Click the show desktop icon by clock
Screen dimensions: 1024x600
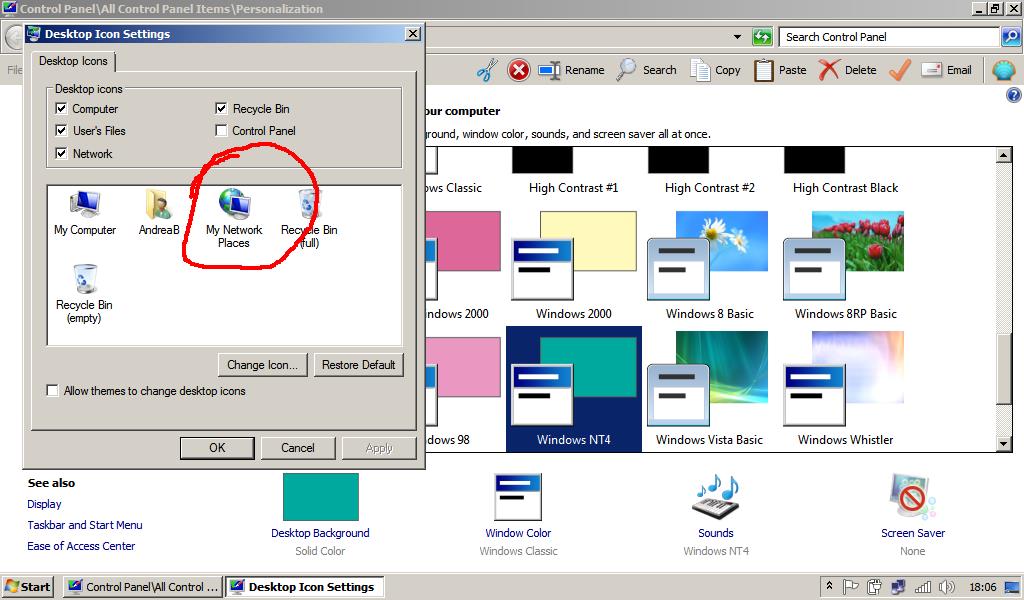pyautogui.click(x=1012, y=587)
